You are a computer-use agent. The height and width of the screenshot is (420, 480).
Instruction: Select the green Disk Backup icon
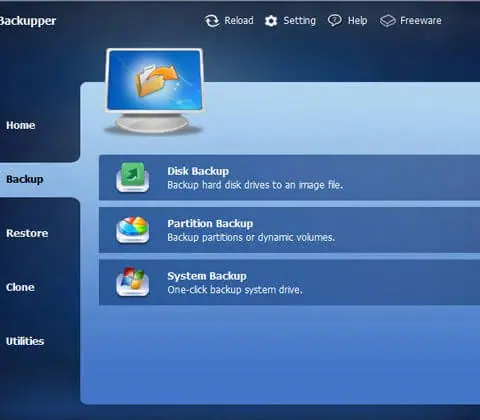[x=133, y=177]
